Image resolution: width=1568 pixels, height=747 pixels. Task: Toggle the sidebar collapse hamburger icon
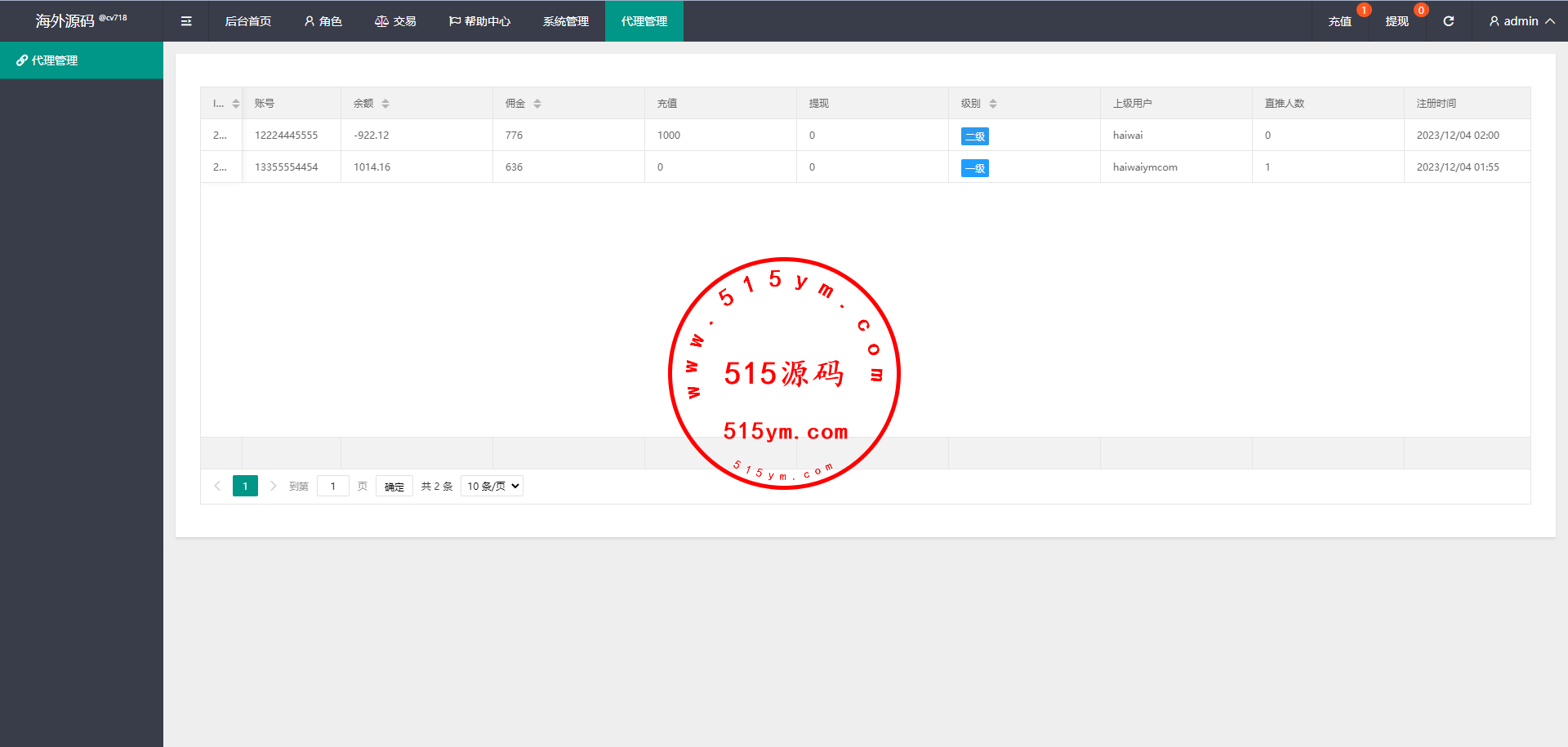tap(186, 21)
